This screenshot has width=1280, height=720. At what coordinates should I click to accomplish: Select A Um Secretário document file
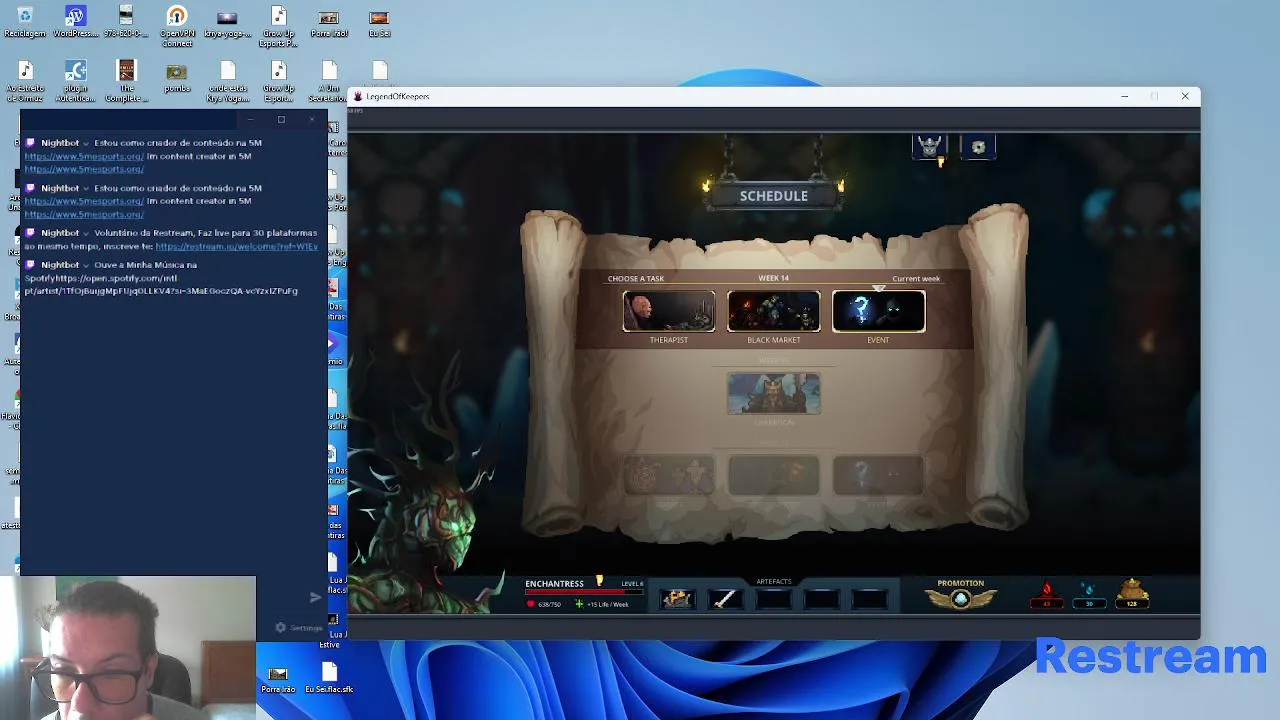(x=328, y=82)
